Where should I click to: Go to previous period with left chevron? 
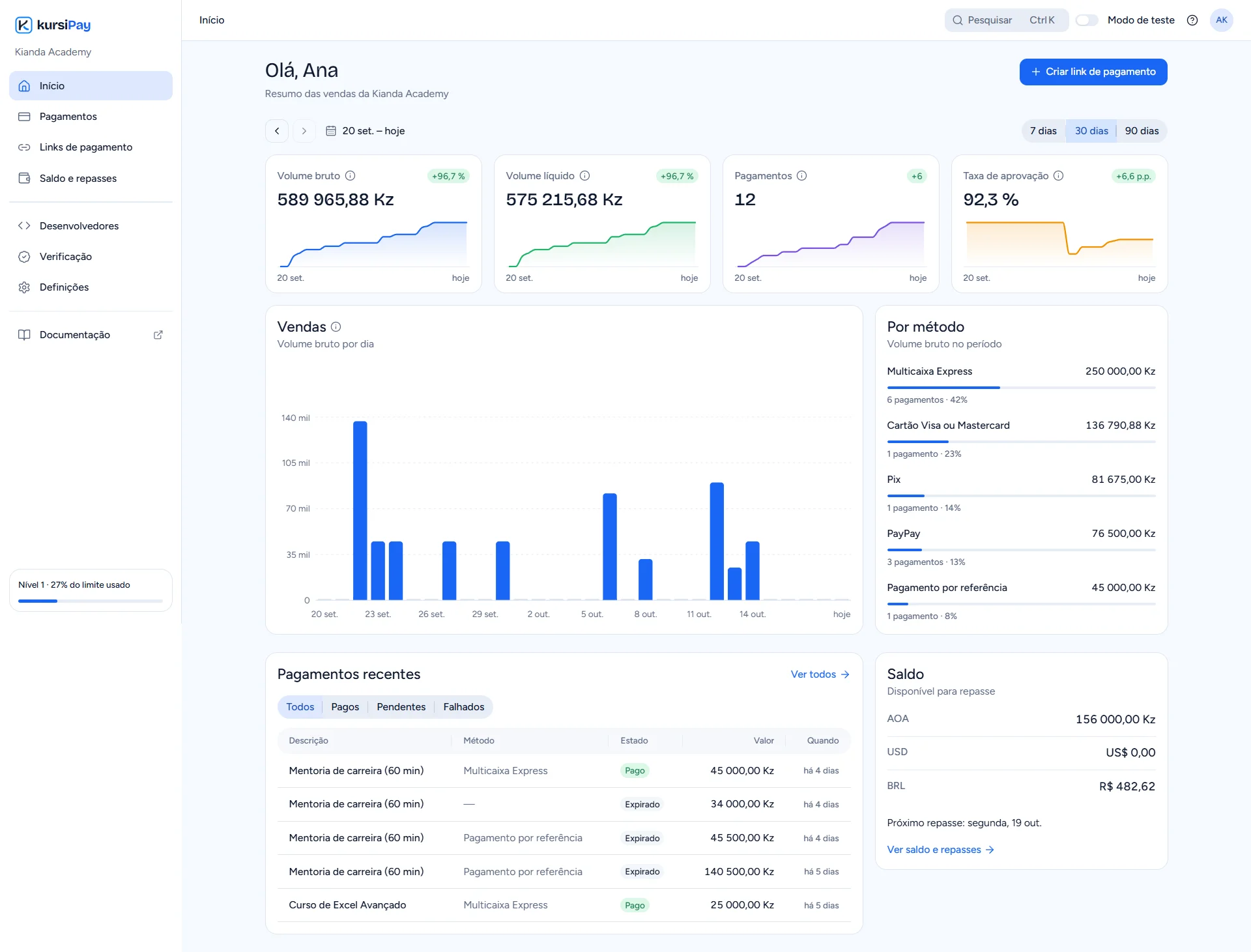tap(277, 131)
